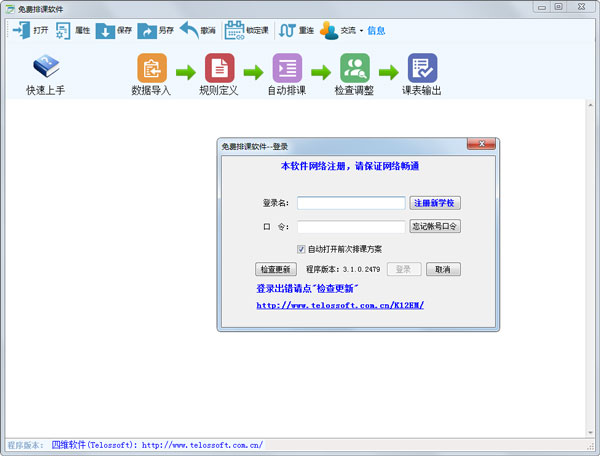Select the 数据导入 data import step icon
Viewport: 600px width, 456px height.
(151, 68)
